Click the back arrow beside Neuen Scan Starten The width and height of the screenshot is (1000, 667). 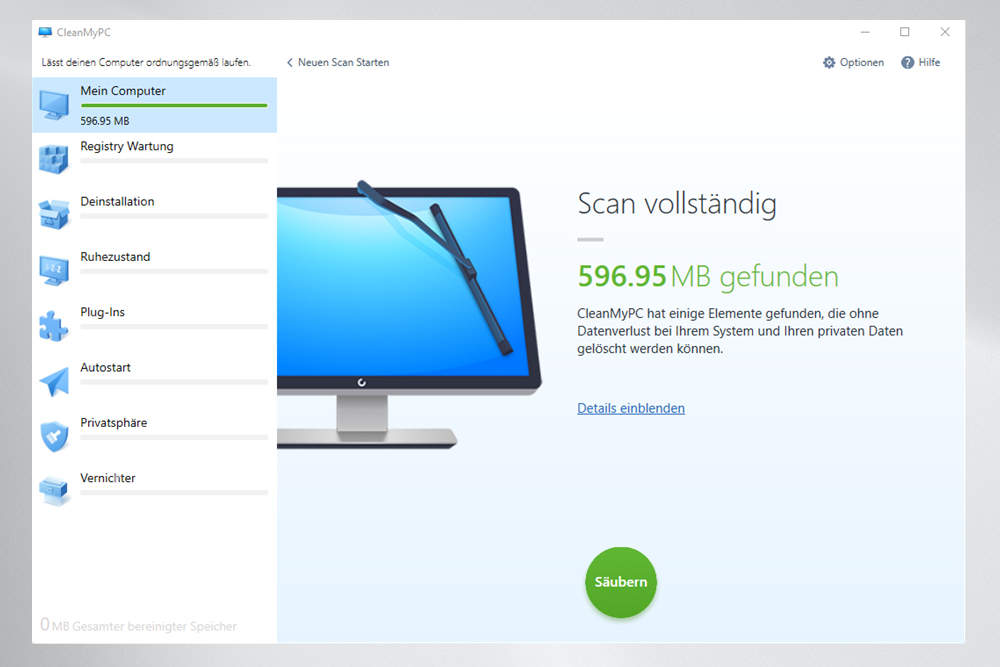click(290, 62)
